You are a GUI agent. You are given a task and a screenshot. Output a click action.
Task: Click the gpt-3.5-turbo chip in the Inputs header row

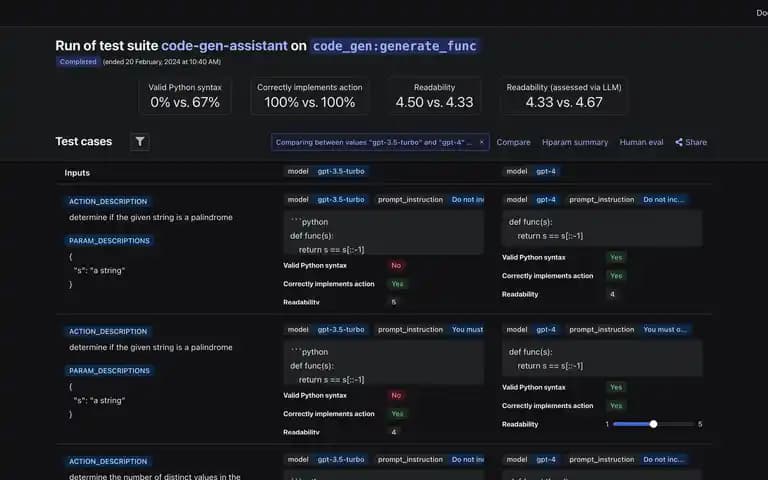341,171
